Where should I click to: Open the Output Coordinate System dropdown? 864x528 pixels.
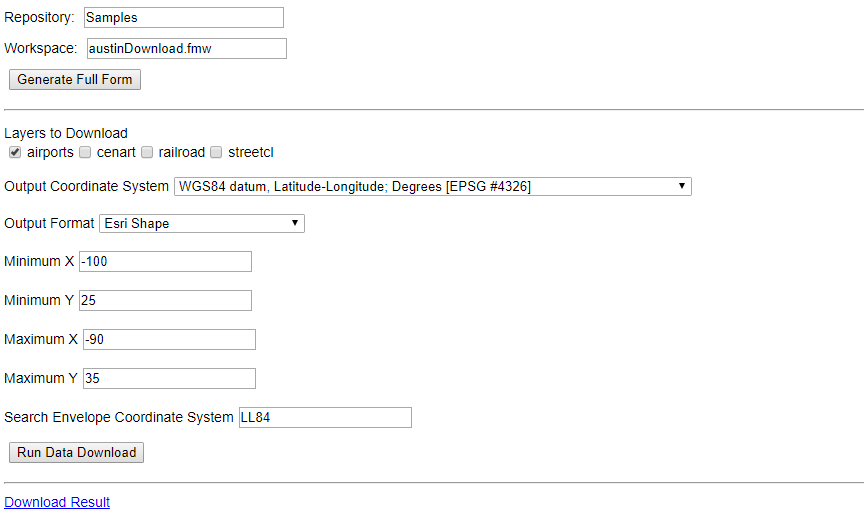point(432,186)
